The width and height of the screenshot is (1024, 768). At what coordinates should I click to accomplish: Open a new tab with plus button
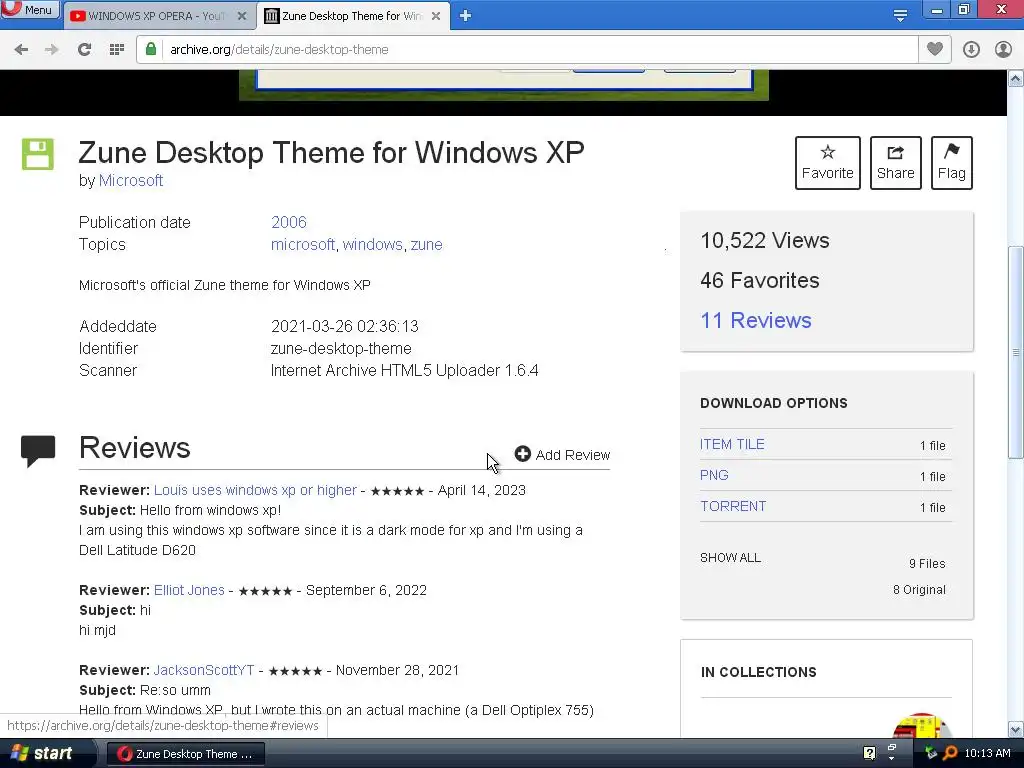point(465,16)
